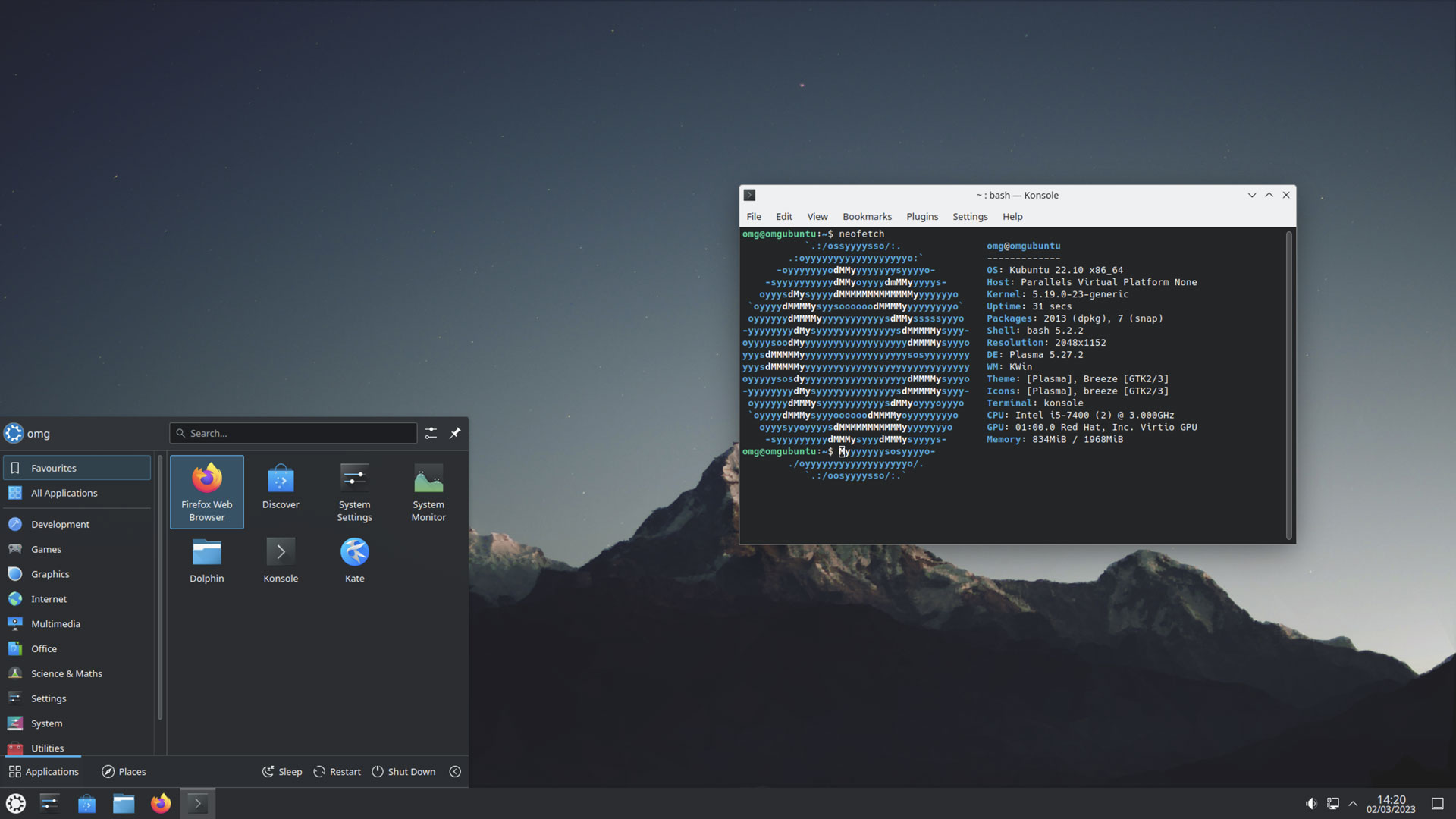Viewport: 1456px width, 819px height.
Task: Click the terminal cursor at the prompt
Action: point(842,451)
